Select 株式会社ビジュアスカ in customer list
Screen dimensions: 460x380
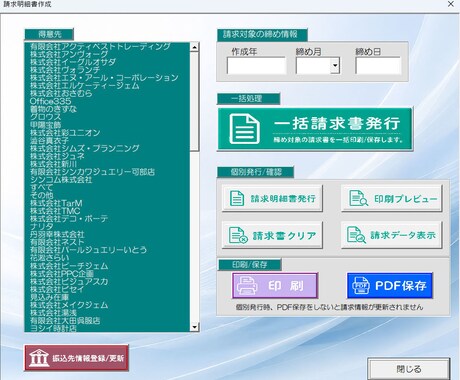[x=107, y=281]
